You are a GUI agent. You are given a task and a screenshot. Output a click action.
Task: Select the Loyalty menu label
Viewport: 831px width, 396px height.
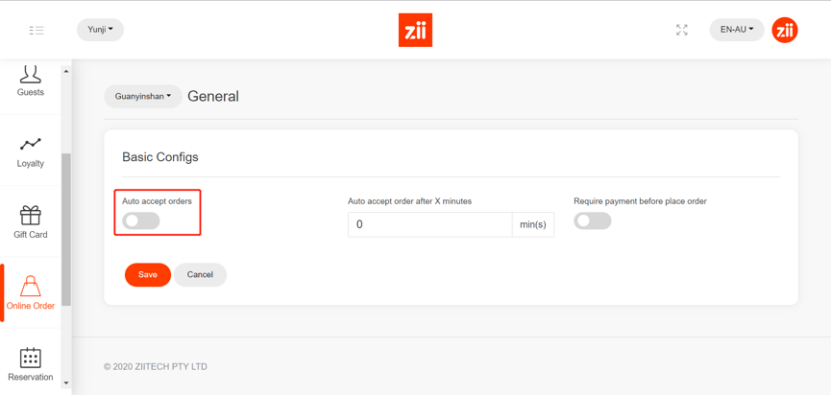click(30, 163)
